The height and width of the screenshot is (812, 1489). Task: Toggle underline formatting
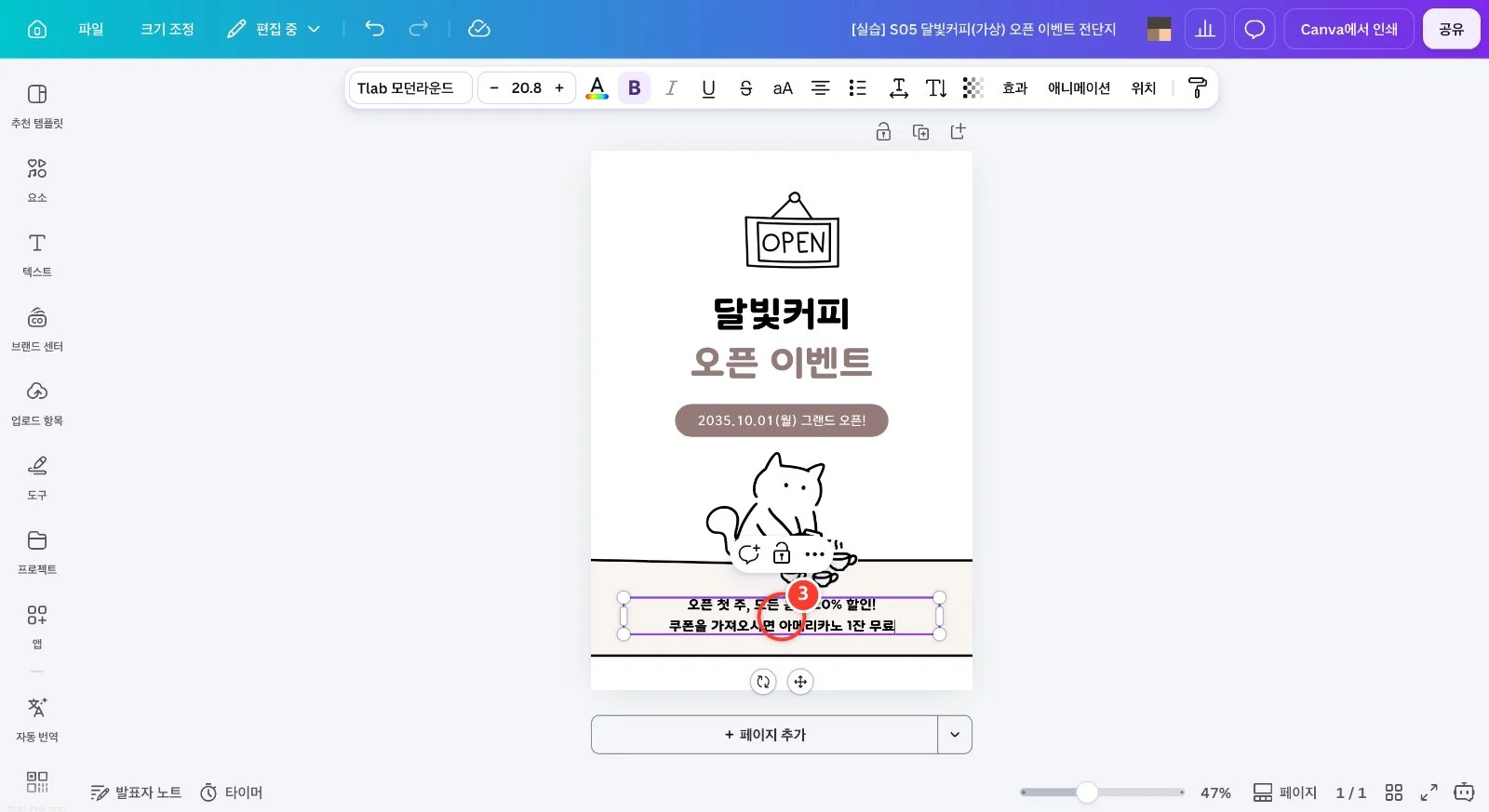click(708, 87)
